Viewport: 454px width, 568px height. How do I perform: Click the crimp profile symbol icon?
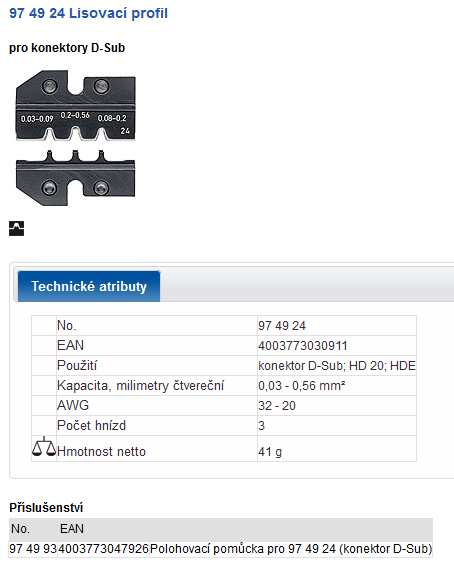click(17, 229)
